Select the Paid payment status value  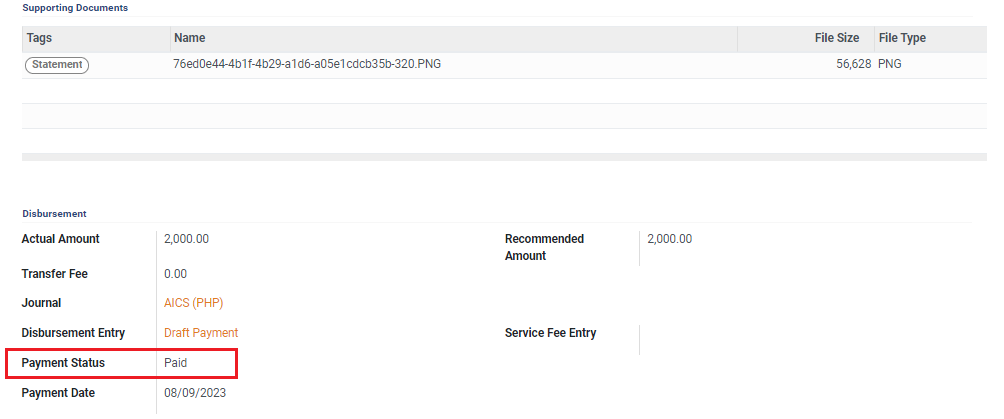pos(176,363)
